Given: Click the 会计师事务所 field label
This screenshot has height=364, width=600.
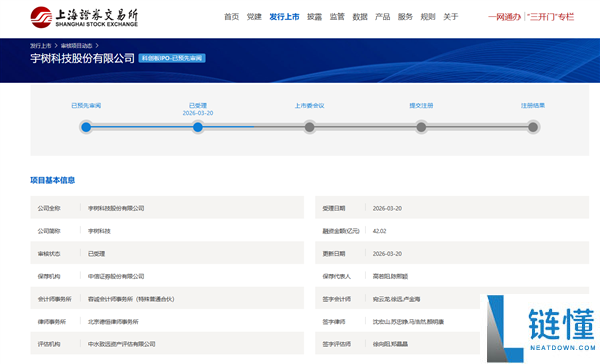Looking at the screenshot, I should [54, 299].
